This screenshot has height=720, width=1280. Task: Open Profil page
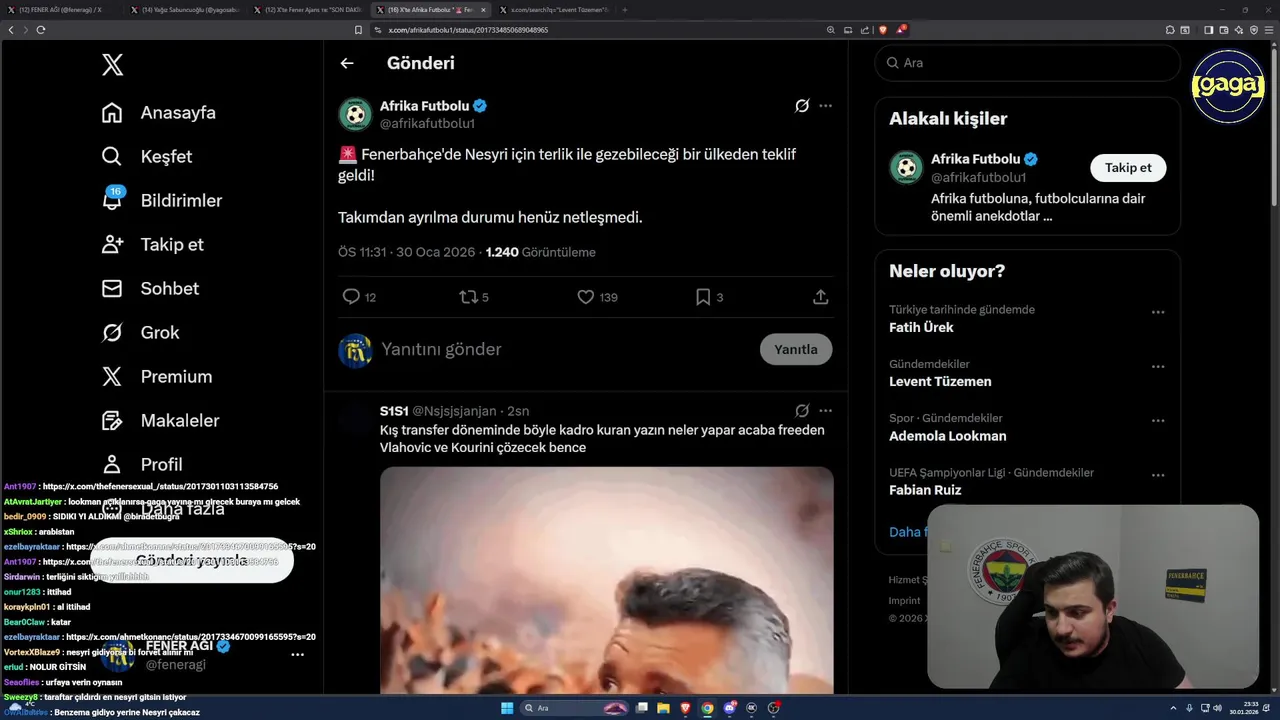pos(142,465)
